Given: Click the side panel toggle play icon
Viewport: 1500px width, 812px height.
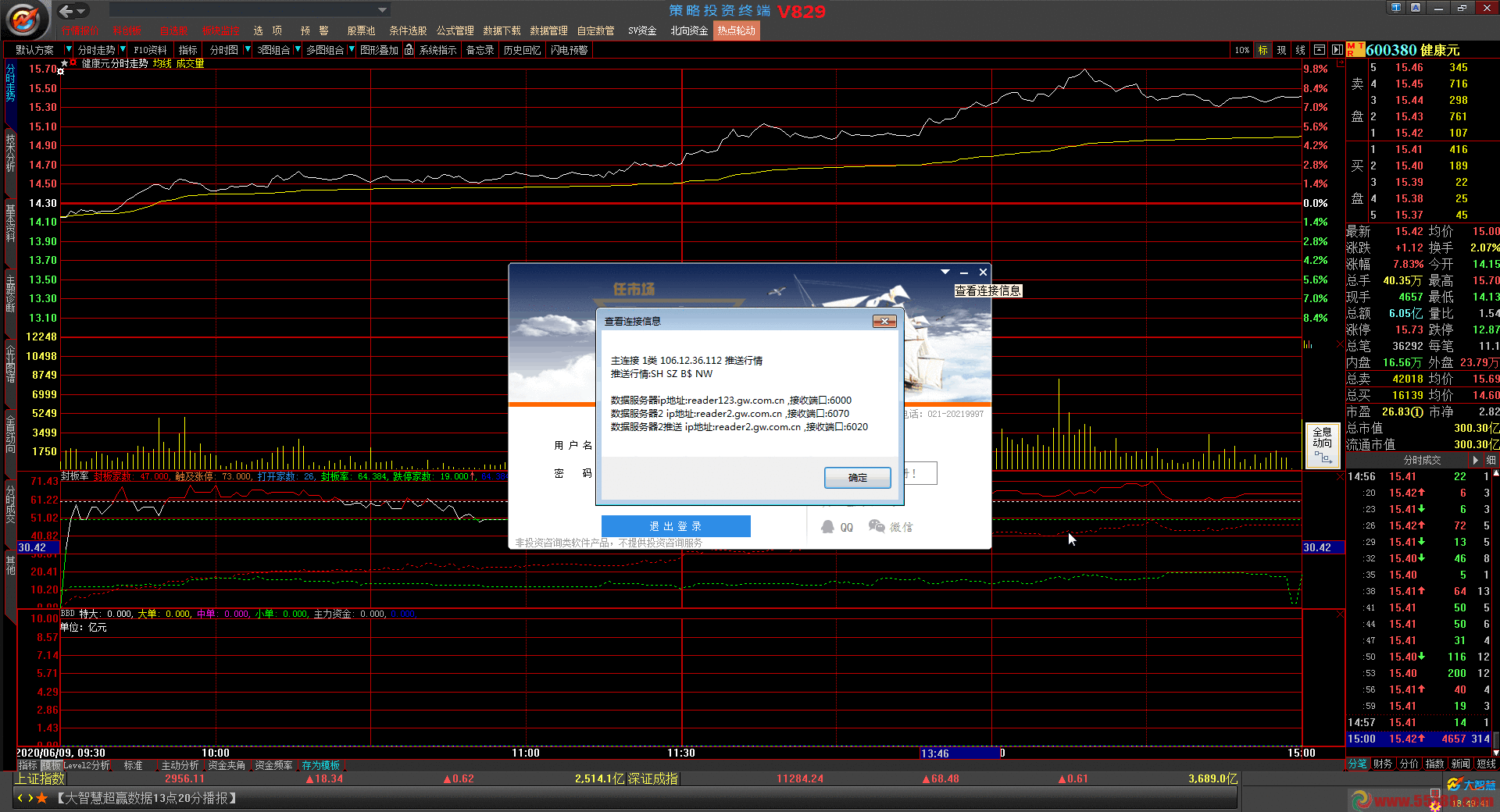Looking at the screenshot, I should (x=1337, y=50).
